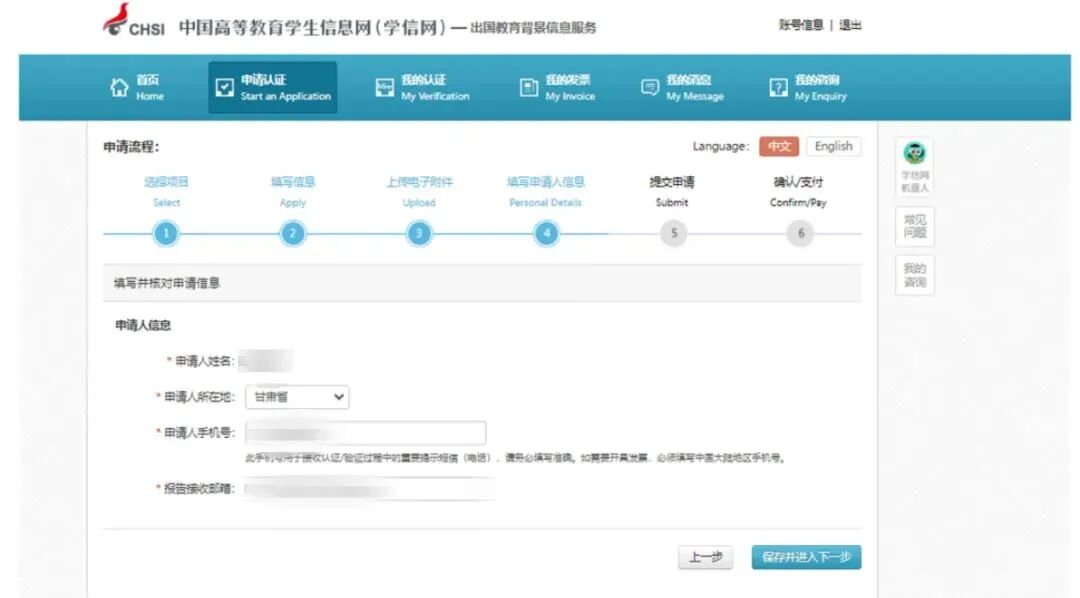The height and width of the screenshot is (598, 1080).
Task: Click step 4 Personal Details circle
Action: click(546, 234)
